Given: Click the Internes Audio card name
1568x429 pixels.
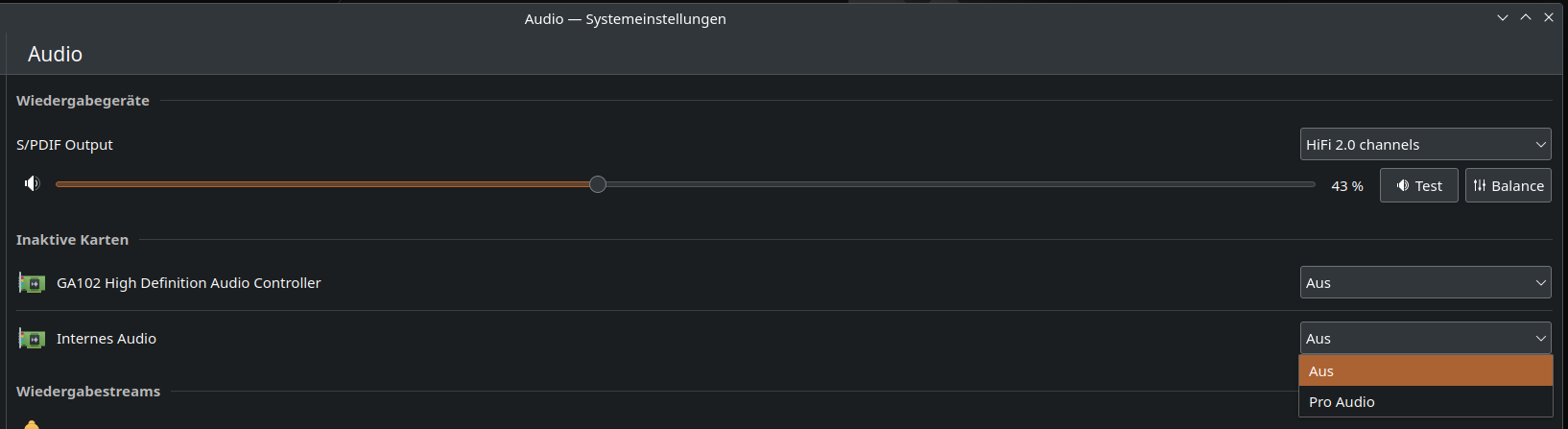Looking at the screenshot, I should pyautogui.click(x=107, y=339).
